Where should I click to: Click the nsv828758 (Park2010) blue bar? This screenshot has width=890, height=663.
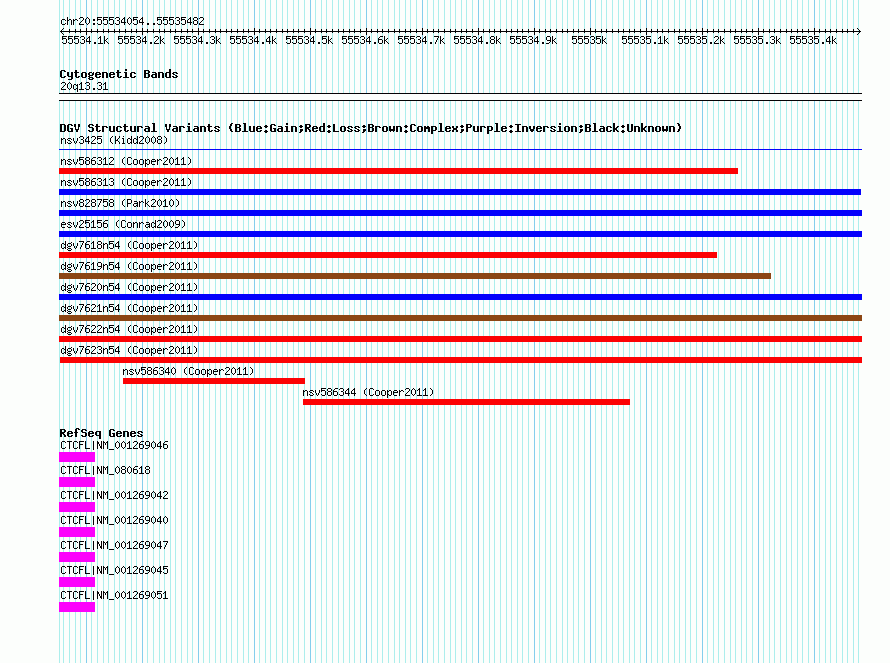point(460,213)
